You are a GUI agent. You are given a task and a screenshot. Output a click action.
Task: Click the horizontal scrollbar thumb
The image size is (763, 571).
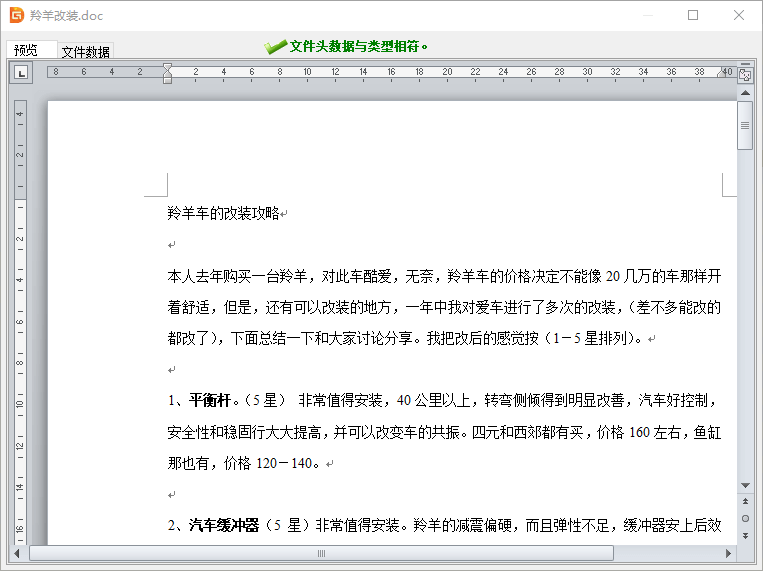[321, 553]
